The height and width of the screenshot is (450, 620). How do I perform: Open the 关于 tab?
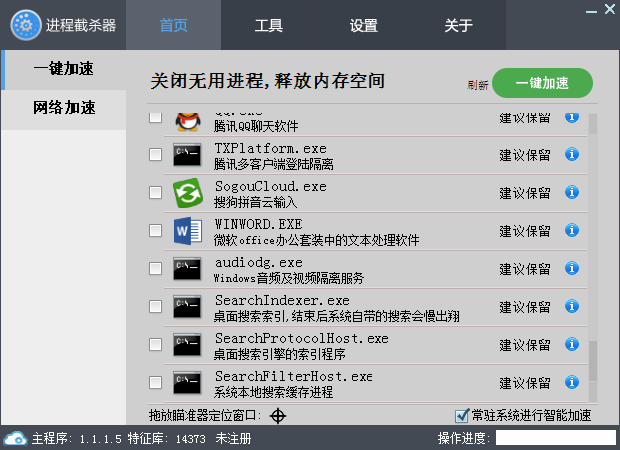[458, 25]
